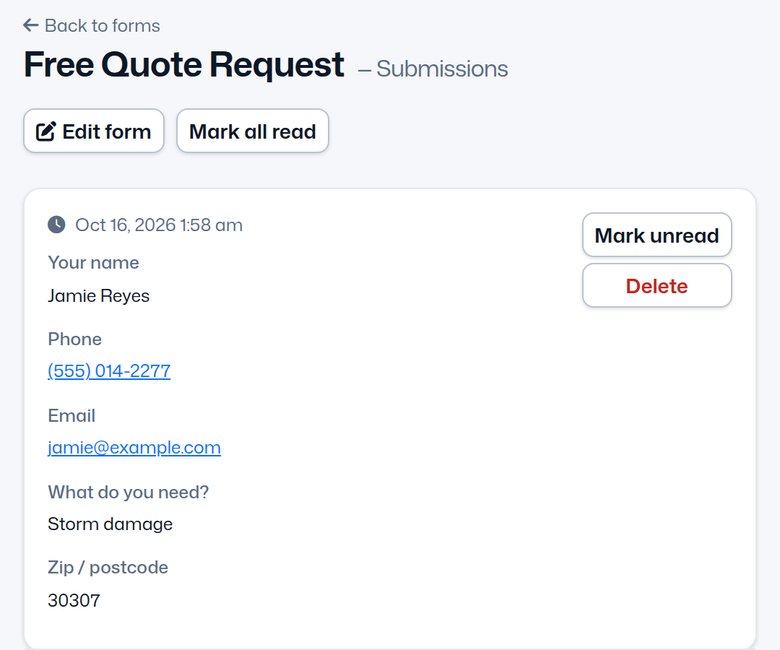Select the timestamp Oct 16, 2026 1:58 am
Image resolution: width=780 pixels, height=650 pixels.
pyautogui.click(x=159, y=225)
